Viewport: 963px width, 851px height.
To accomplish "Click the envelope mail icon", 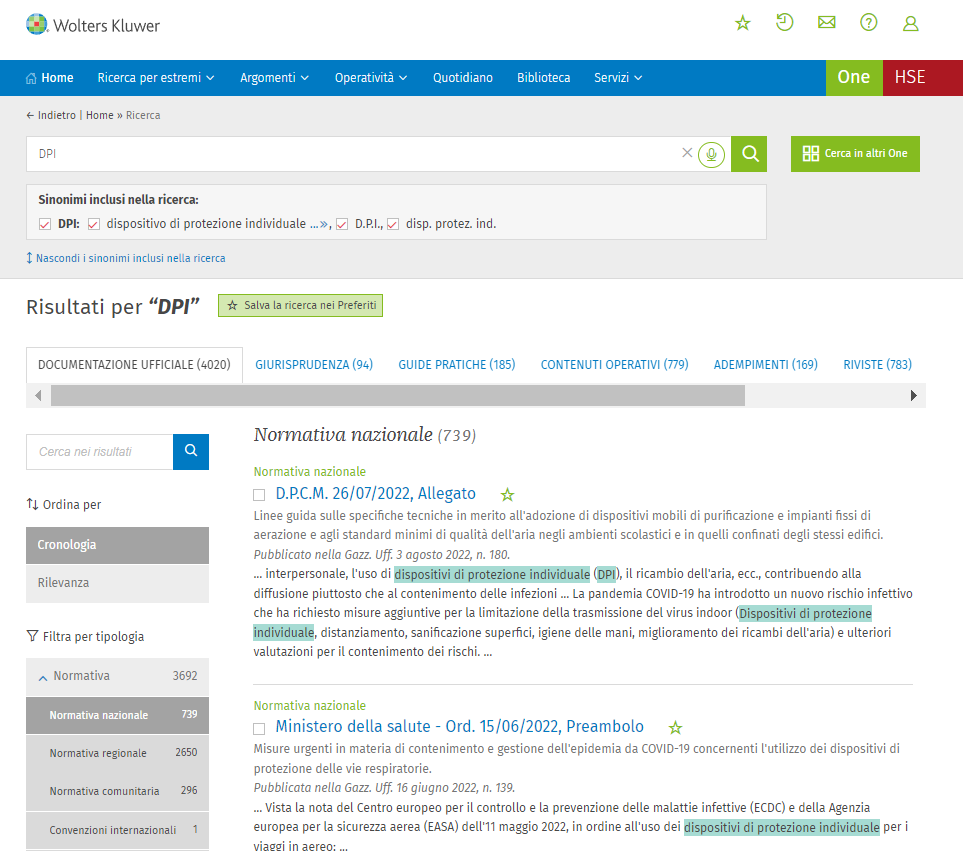I will pos(826,23).
